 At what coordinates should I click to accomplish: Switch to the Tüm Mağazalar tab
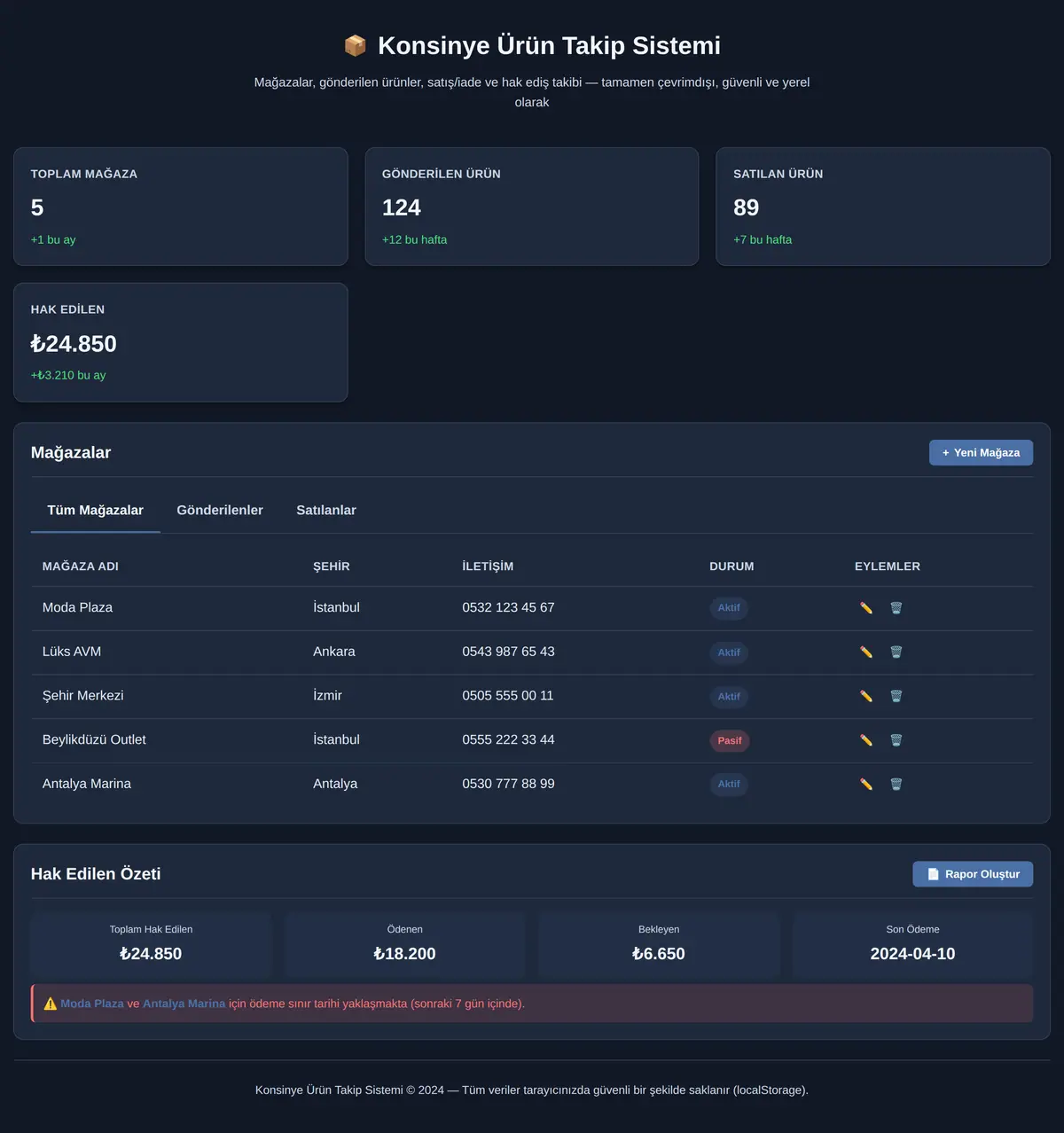(95, 511)
